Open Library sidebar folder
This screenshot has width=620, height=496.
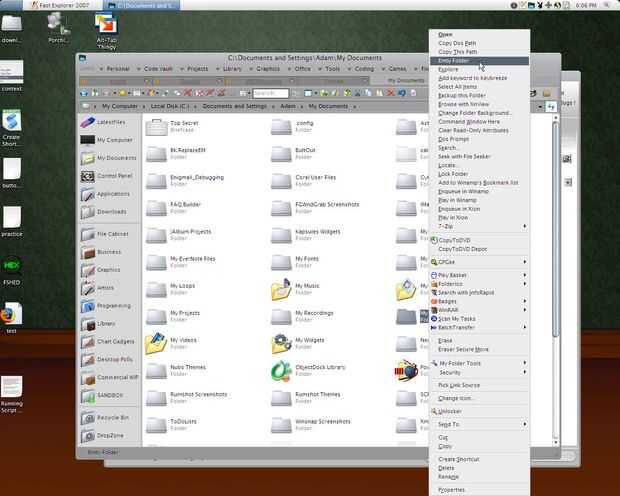(99, 324)
